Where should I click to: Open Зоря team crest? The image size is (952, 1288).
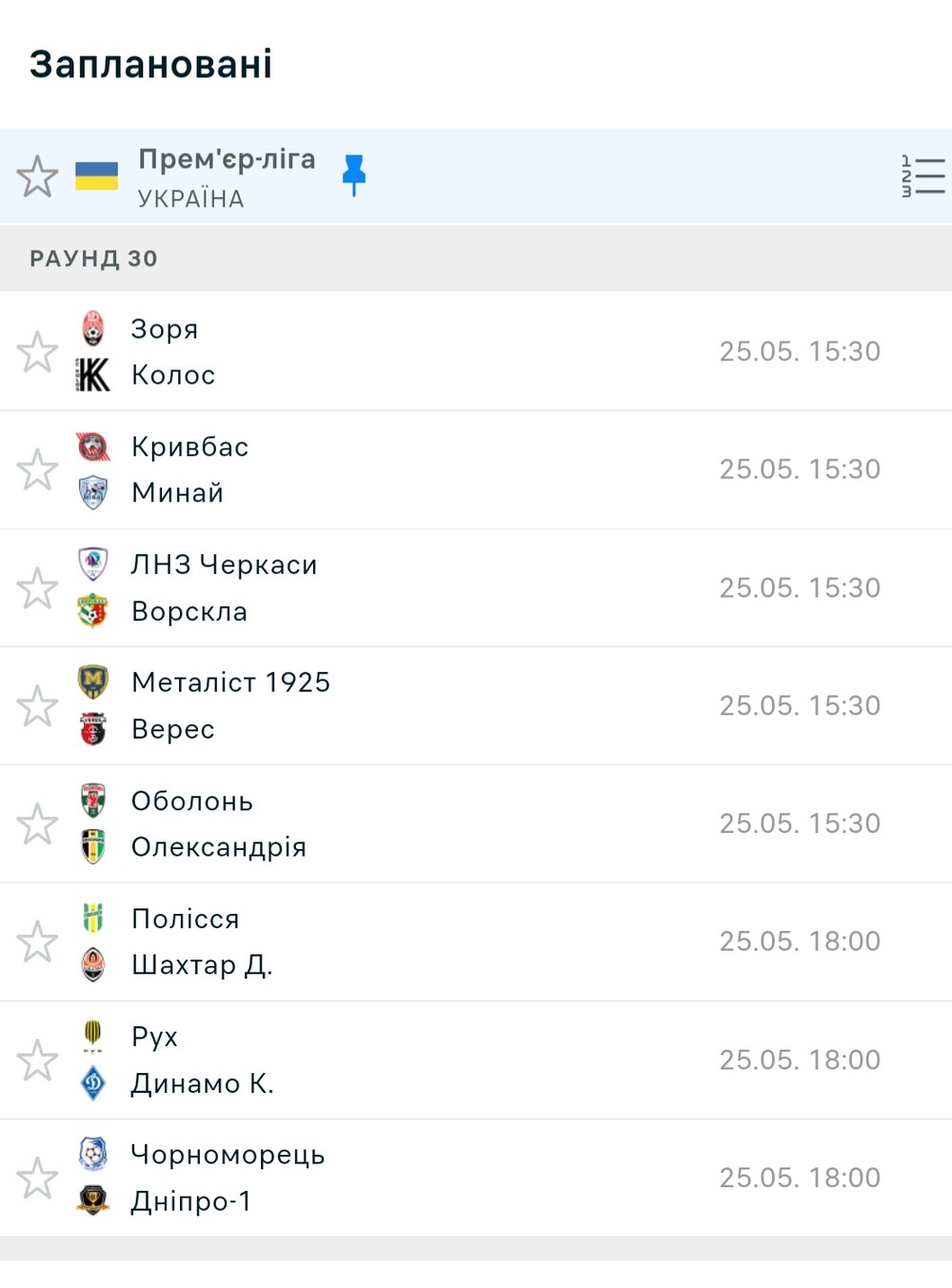pyautogui.click(x=92, y=327)
